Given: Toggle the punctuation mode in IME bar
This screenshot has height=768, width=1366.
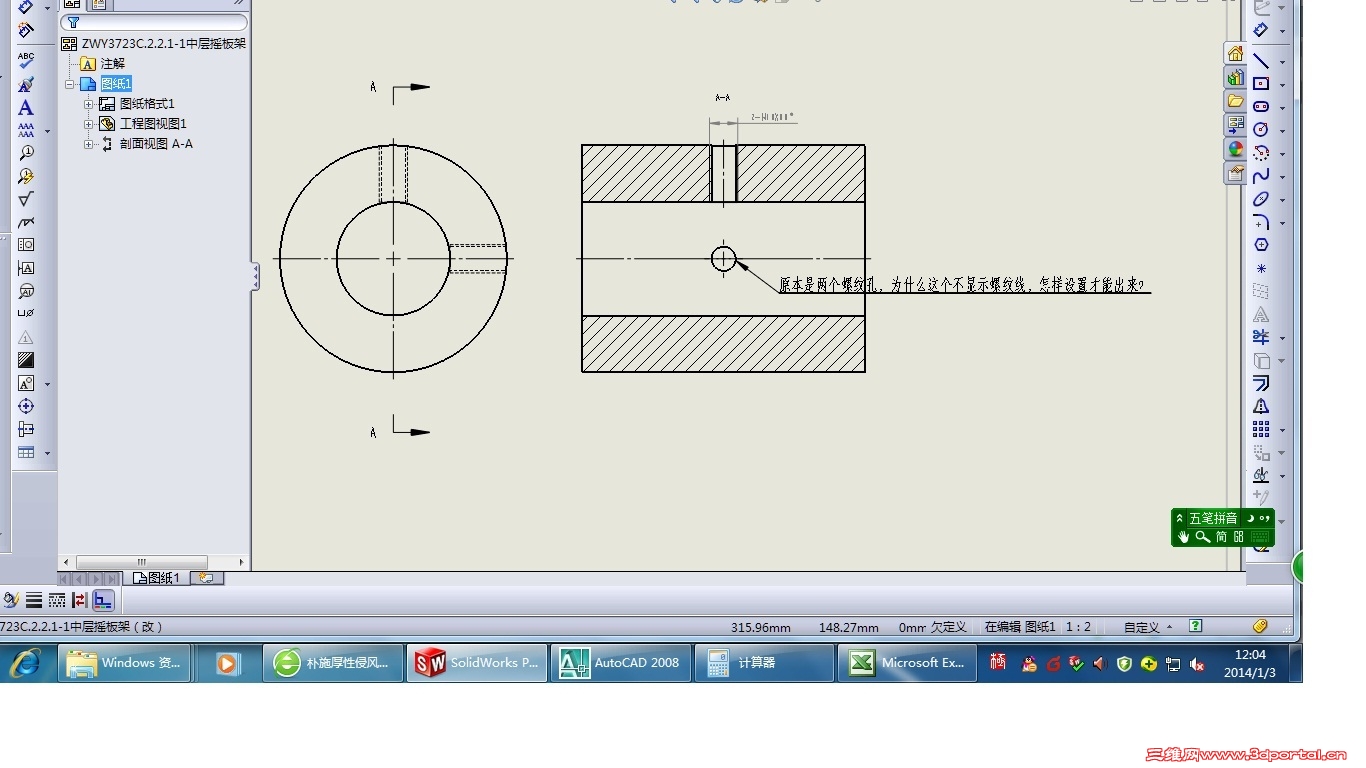Looking at the screenshot, I should (1265, 518).
